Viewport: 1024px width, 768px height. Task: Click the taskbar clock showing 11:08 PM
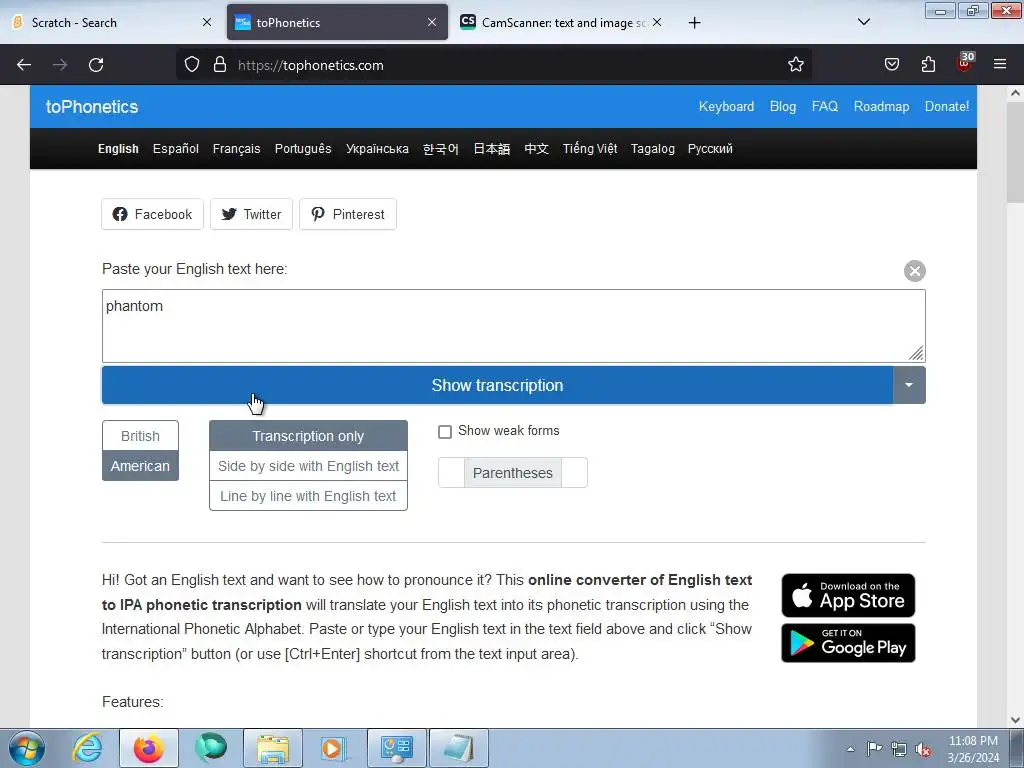[x=973, y=749]
